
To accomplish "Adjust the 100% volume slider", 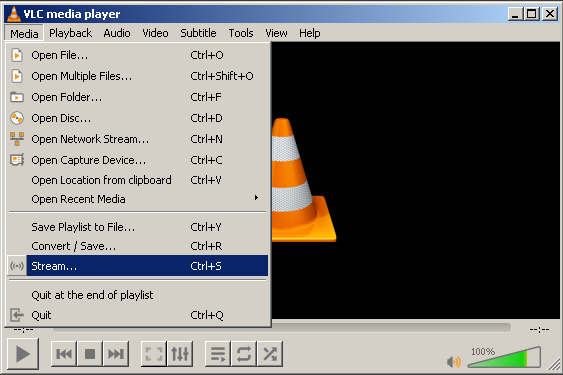I will point(504,357).
